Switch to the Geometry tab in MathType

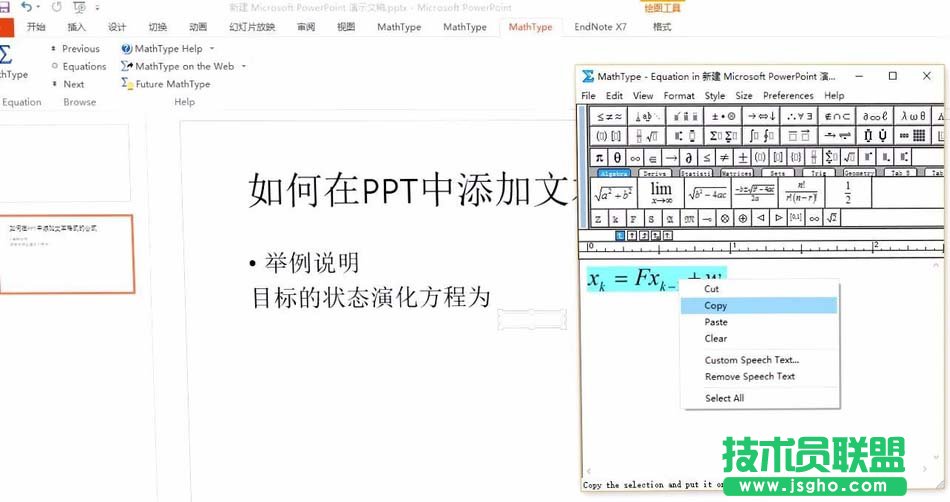click(859, 173)
